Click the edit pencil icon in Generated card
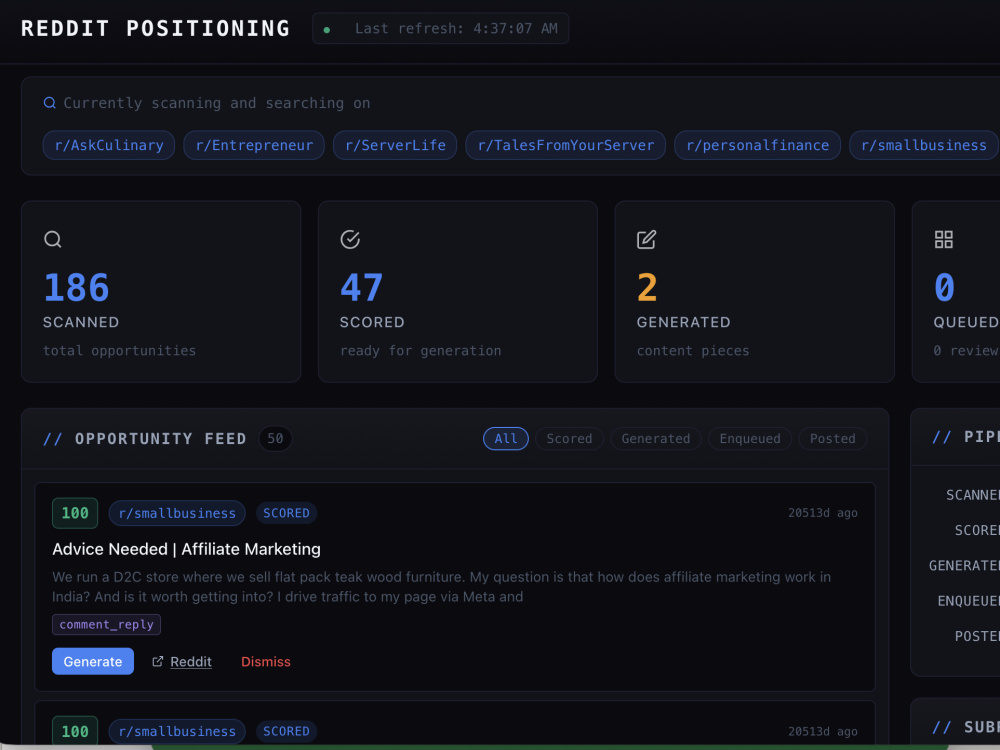Screen dimensions: 1000x750 click(x=647, y=239)
